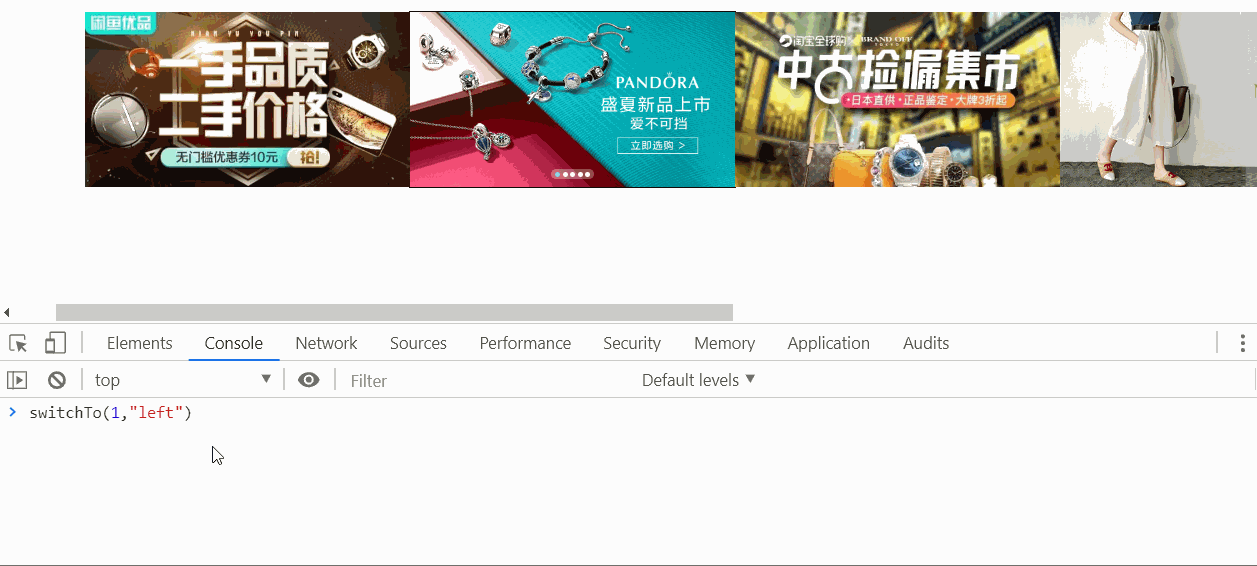Open the first banner with watches and phone

tap(247, 99)
